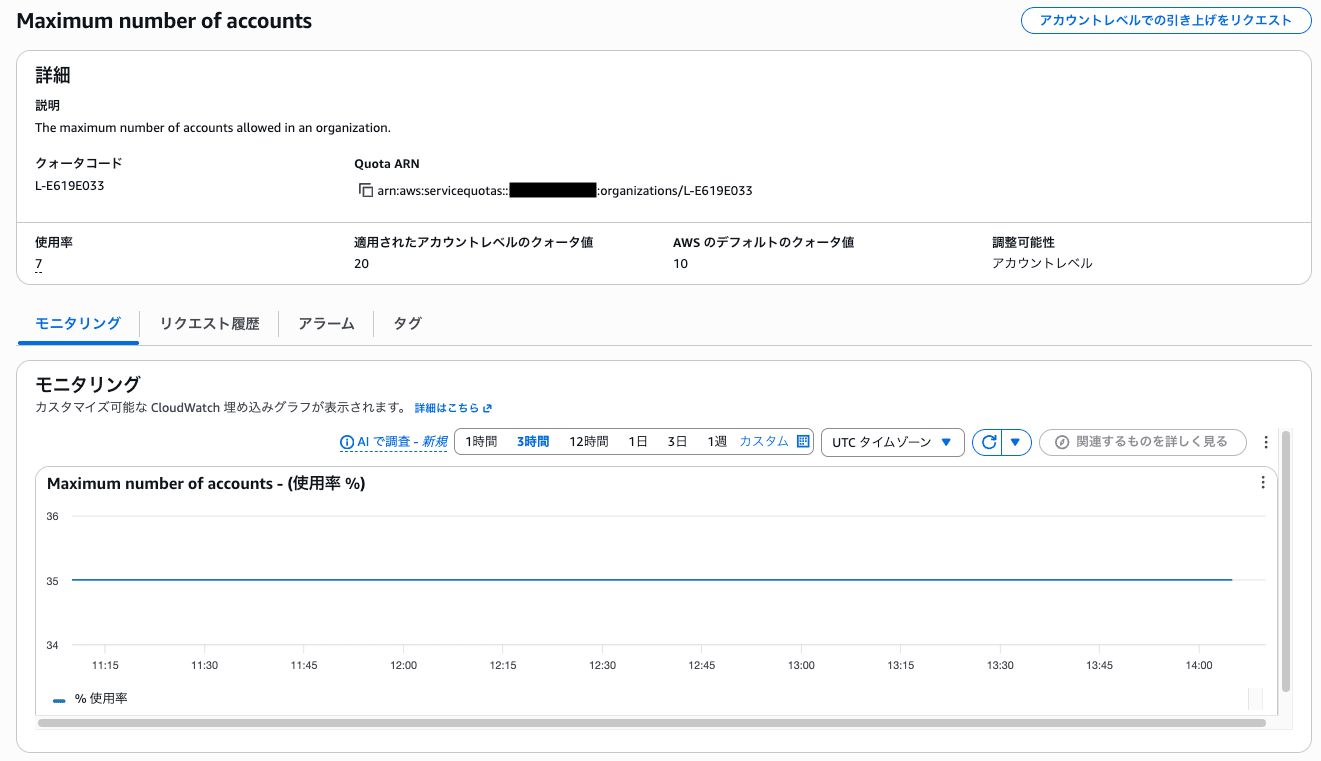Toggle the % 使用率 legend series

click(90, 698)
